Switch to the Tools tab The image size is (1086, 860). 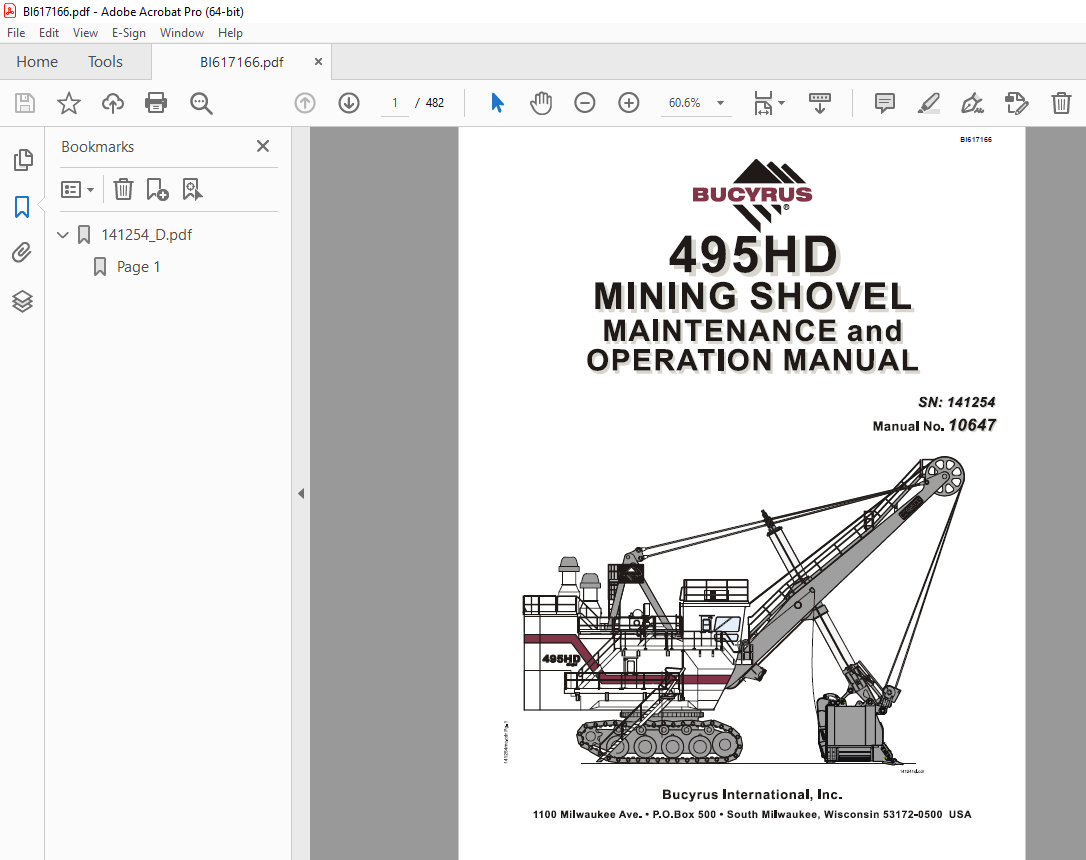point(105,62)
